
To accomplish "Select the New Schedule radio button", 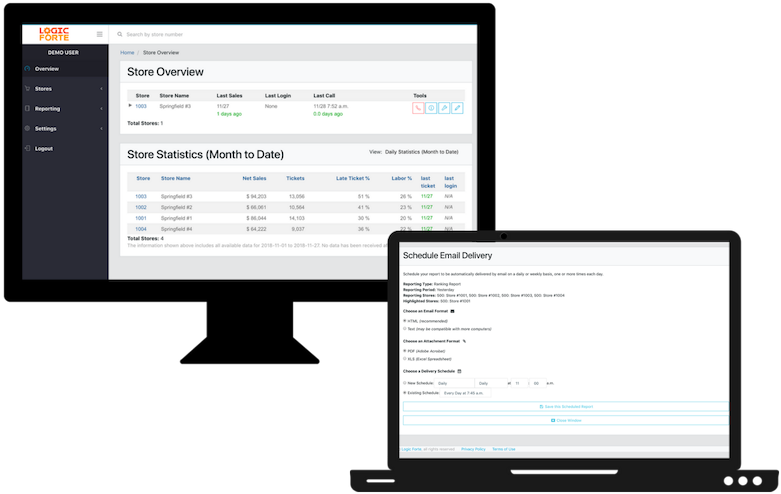I will [404, 383].
